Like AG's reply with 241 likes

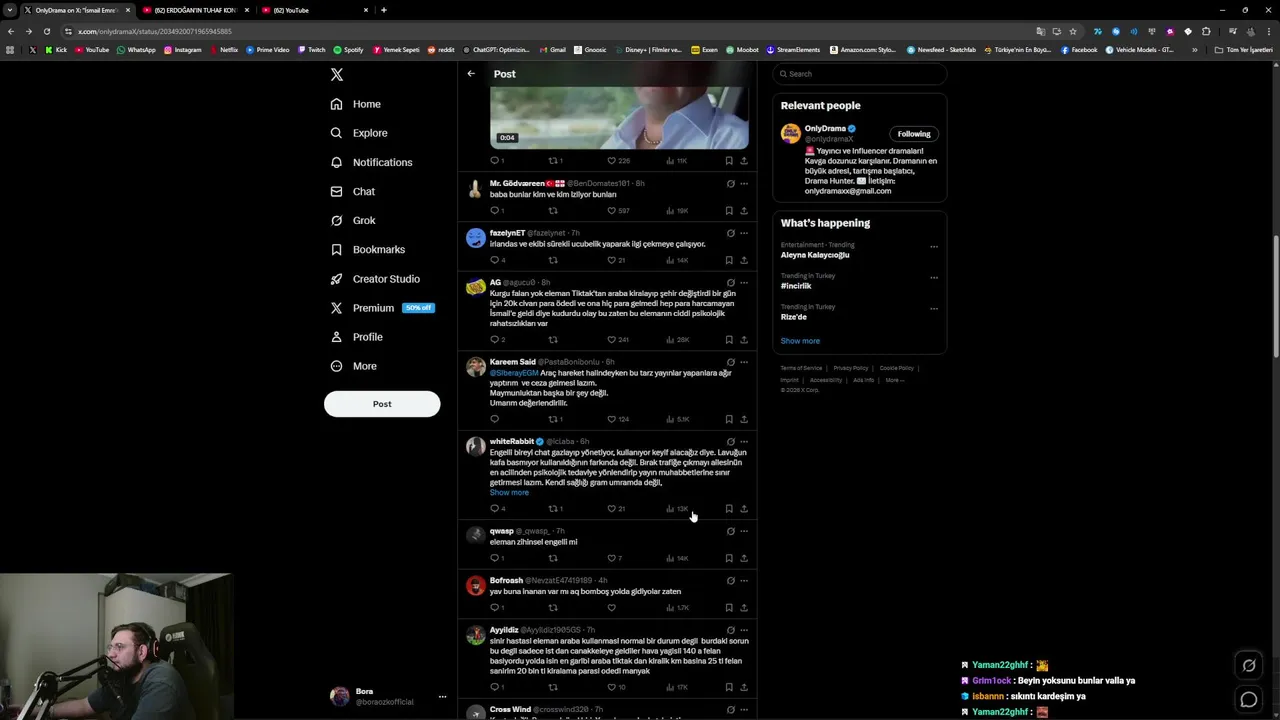pos(612,340)
